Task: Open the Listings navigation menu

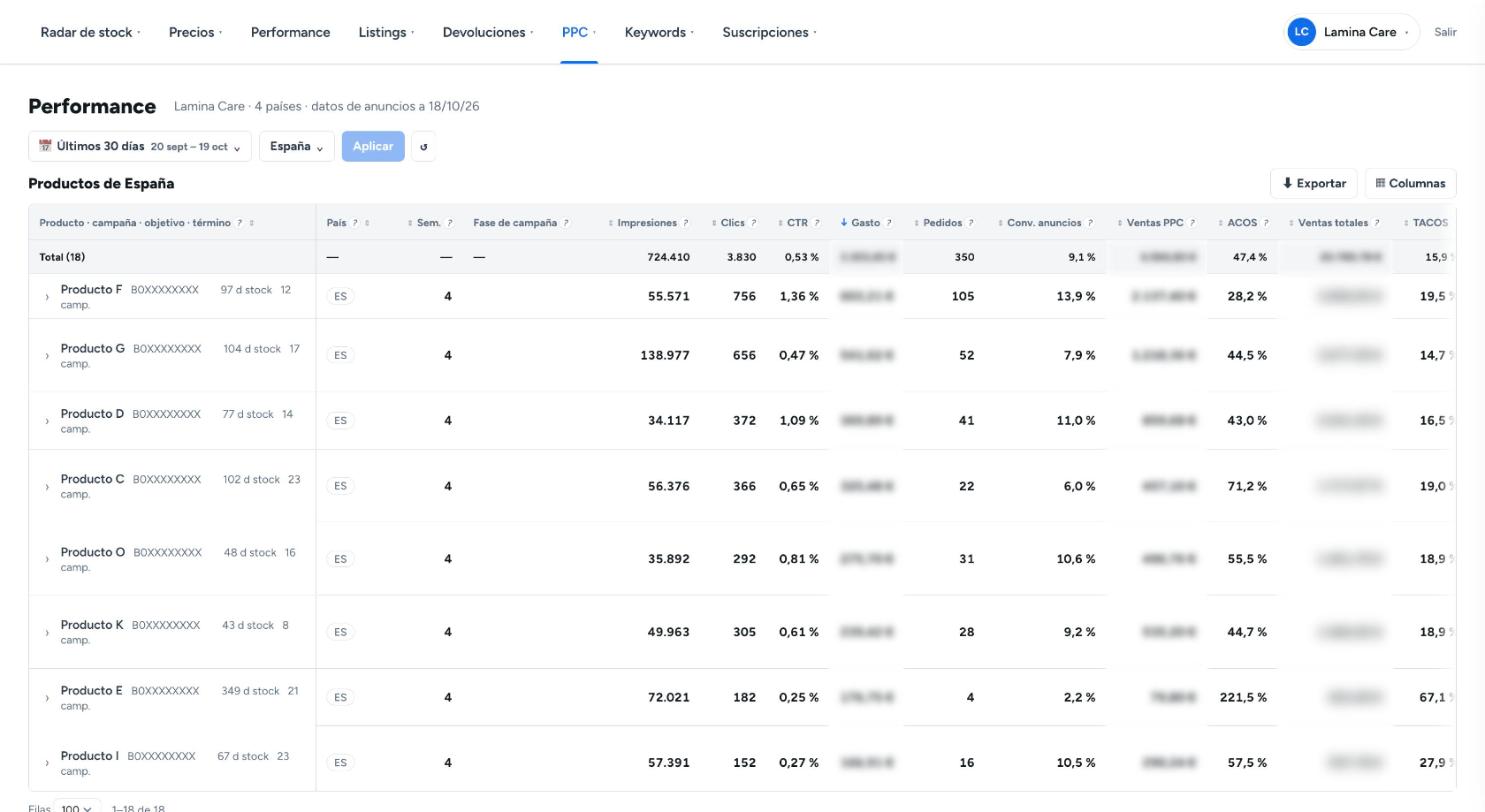Action: pyautogui.click(x=386, y=32)
